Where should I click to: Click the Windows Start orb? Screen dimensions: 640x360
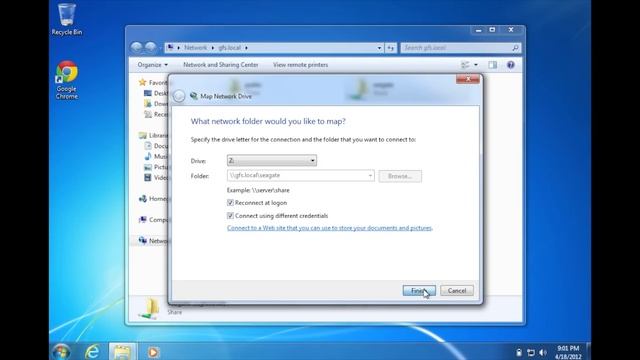pos(62,351)
